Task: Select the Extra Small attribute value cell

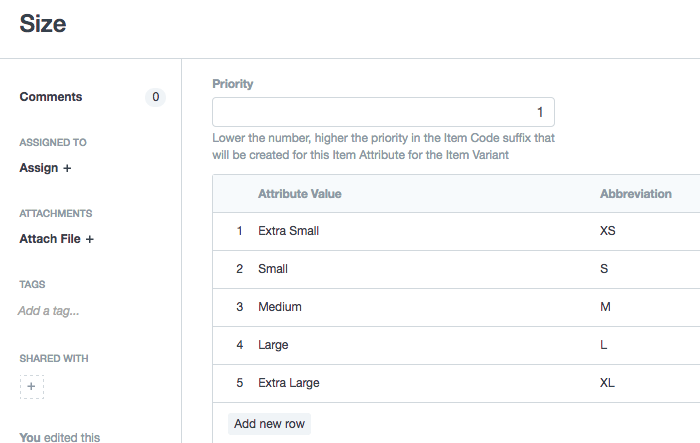Action: 288,231
